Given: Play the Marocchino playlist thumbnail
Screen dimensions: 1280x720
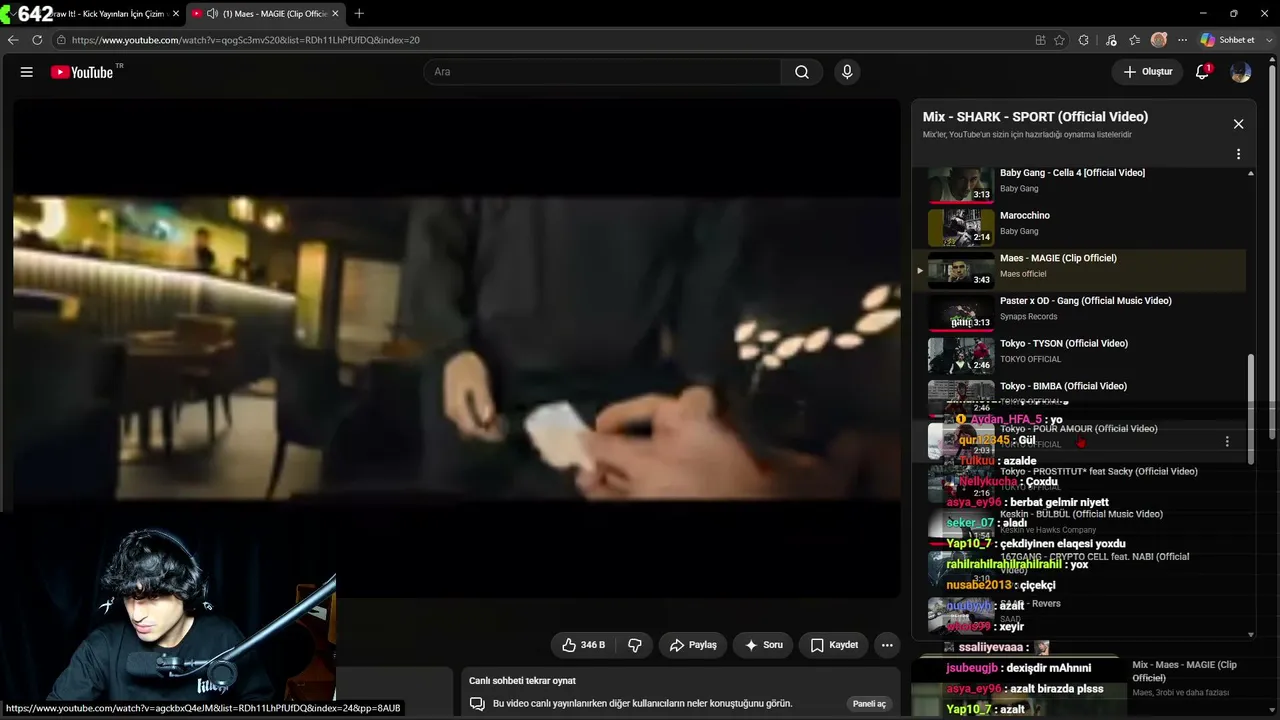Looking at the screenshot, I should [961, 226].
